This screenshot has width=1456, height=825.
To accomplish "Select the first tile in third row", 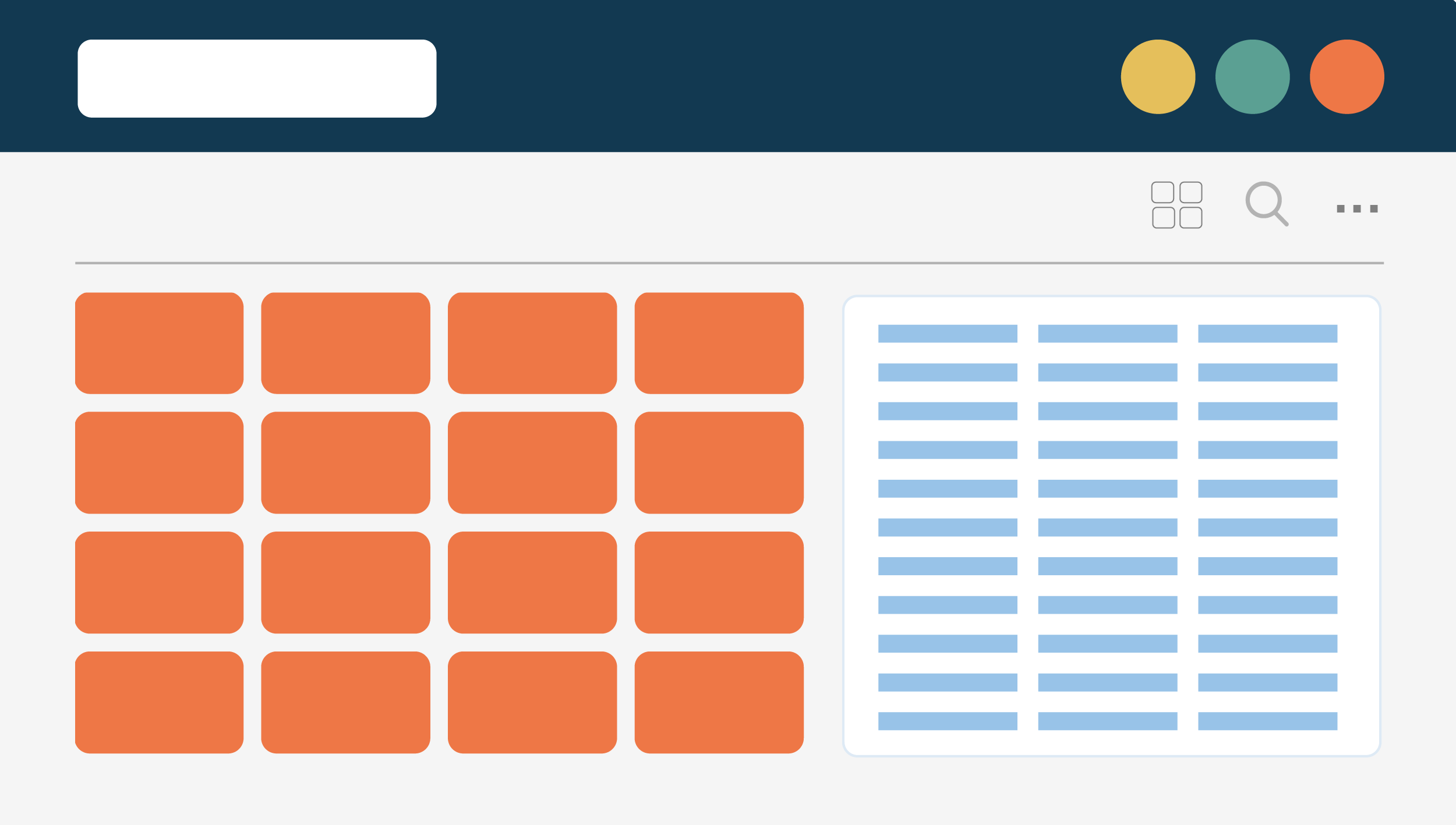I will click(159, 582).
